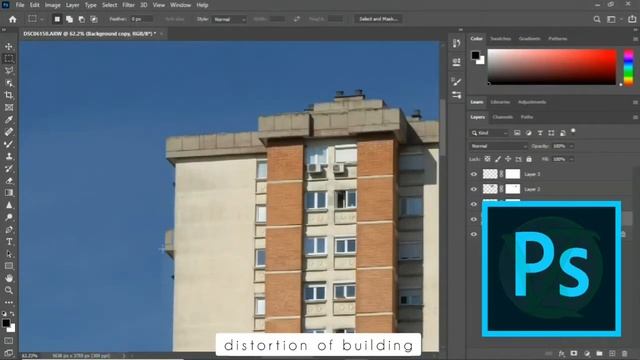Open the Filter menu

tap(129, 5)
